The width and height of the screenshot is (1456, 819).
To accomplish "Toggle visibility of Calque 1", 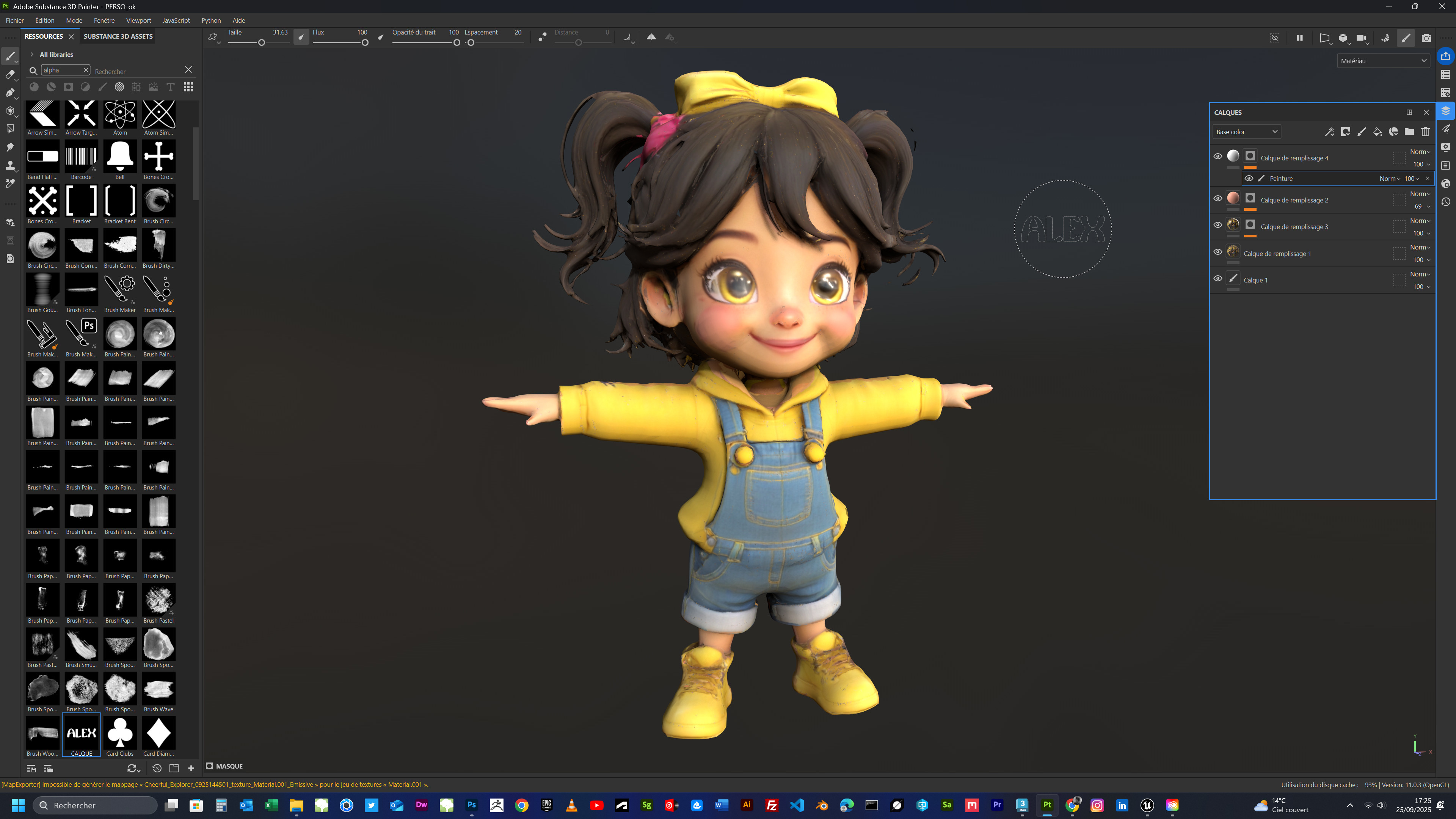I will 1218,279.
